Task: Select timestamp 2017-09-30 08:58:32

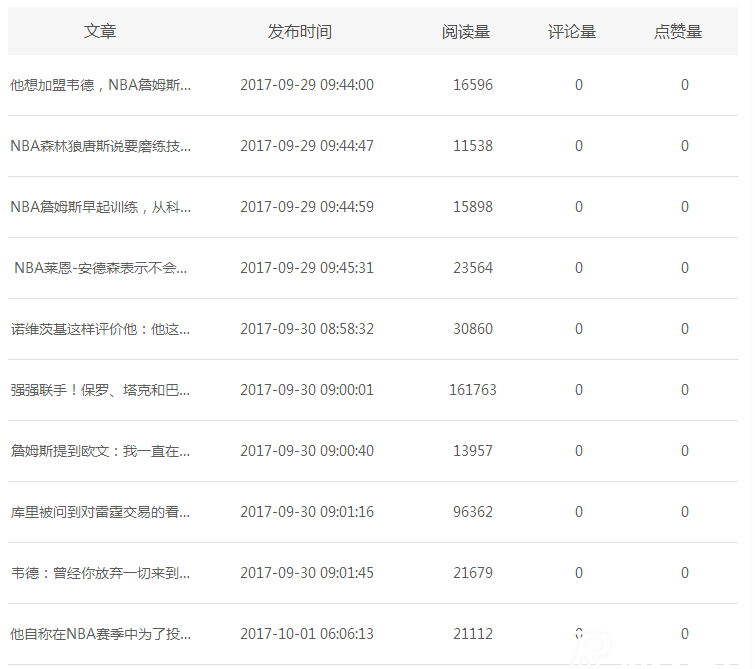Action: (x=307, y=329)
